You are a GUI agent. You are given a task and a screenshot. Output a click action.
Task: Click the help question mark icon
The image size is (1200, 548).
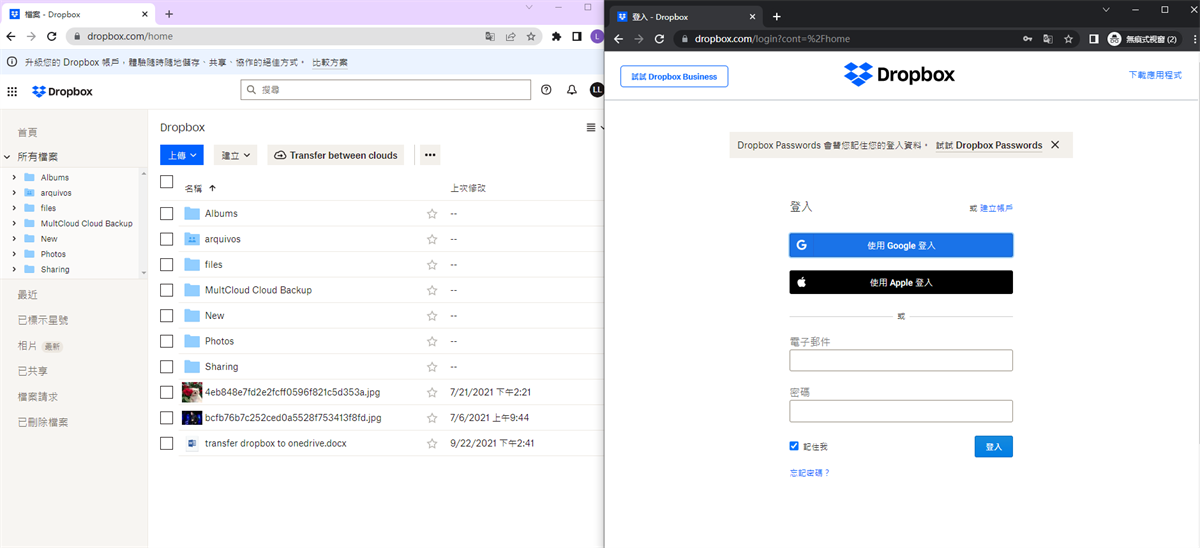[546, 90]
